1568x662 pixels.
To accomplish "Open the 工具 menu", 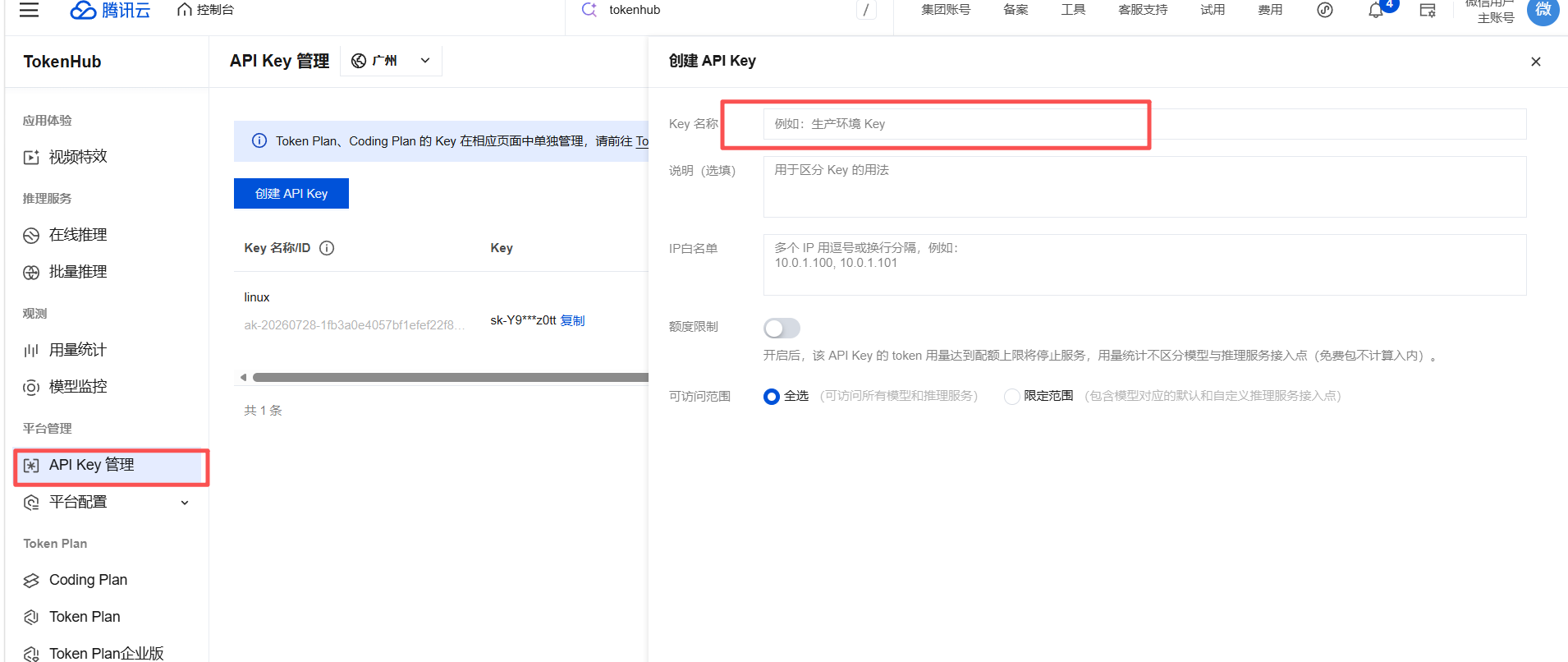I will 1073,10.
